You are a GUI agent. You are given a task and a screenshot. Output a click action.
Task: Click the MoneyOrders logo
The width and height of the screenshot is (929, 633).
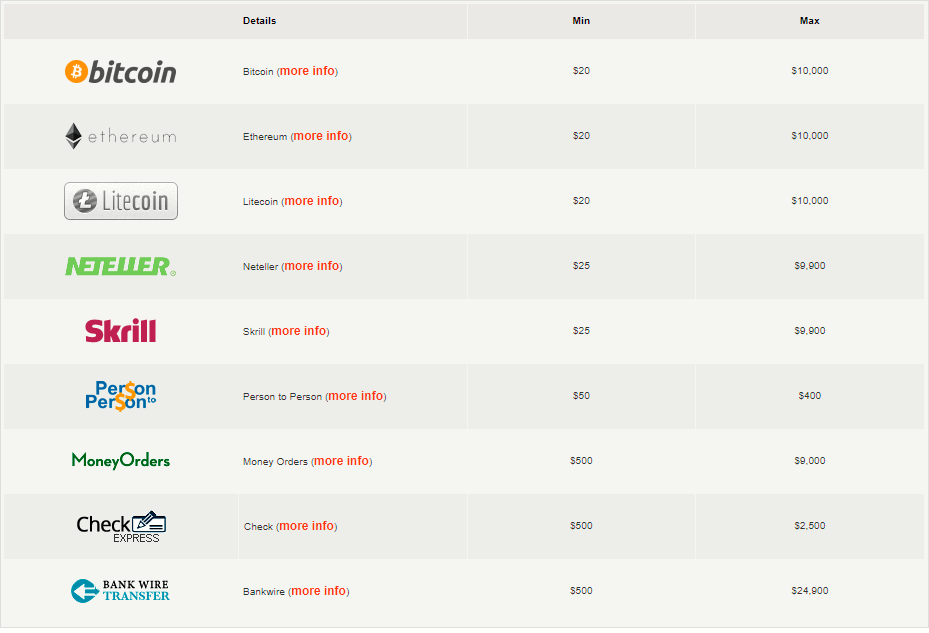tap(120, 461)
